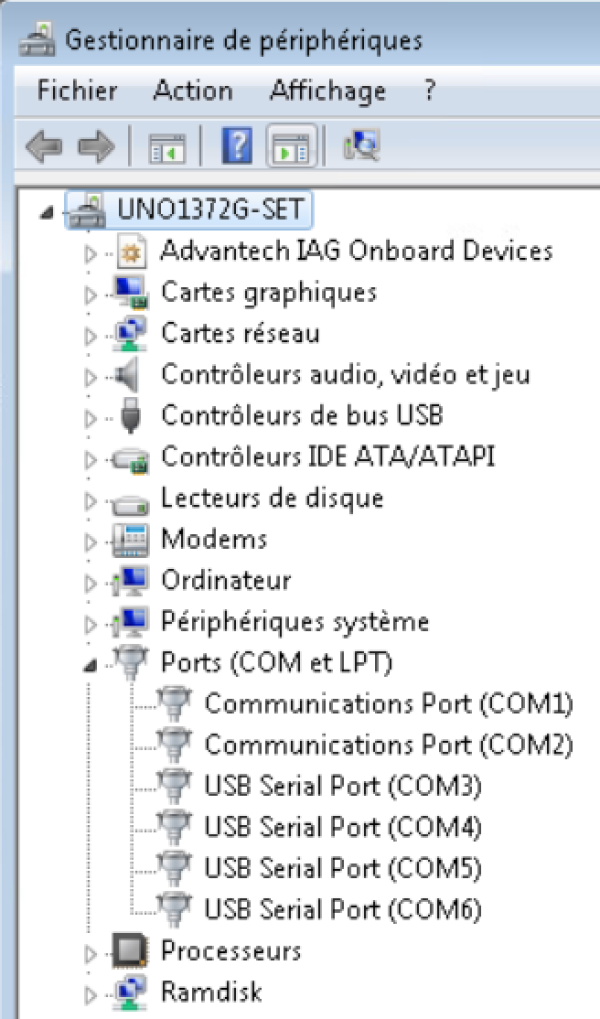Image resolution: width=600 pixels, height=1019 pixels.
Task: Open the Fichier menu
Action: tap(77, 91)
